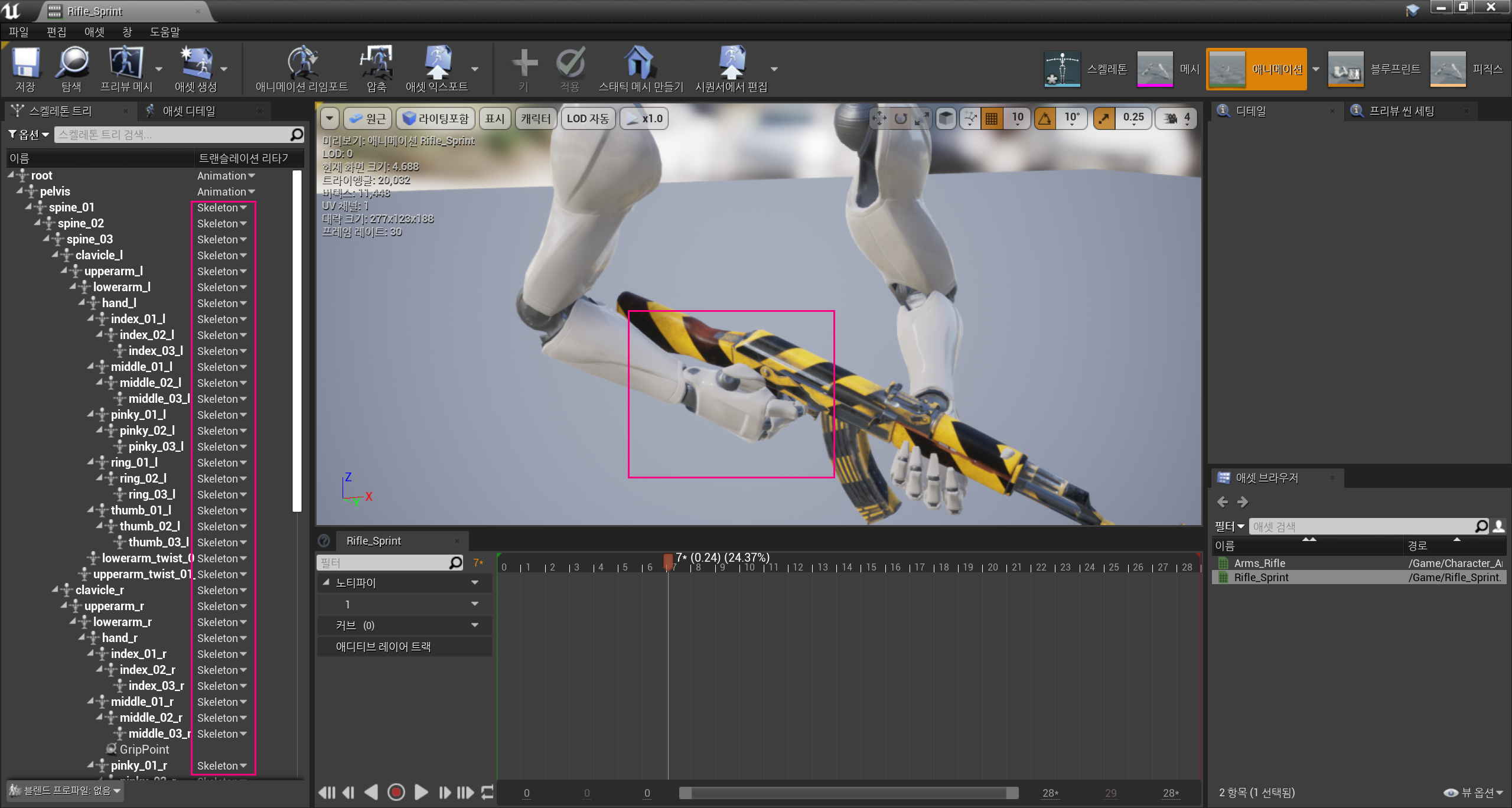
Task: Collapse the pelvis bone tree node
Action: tap(20, 191)
